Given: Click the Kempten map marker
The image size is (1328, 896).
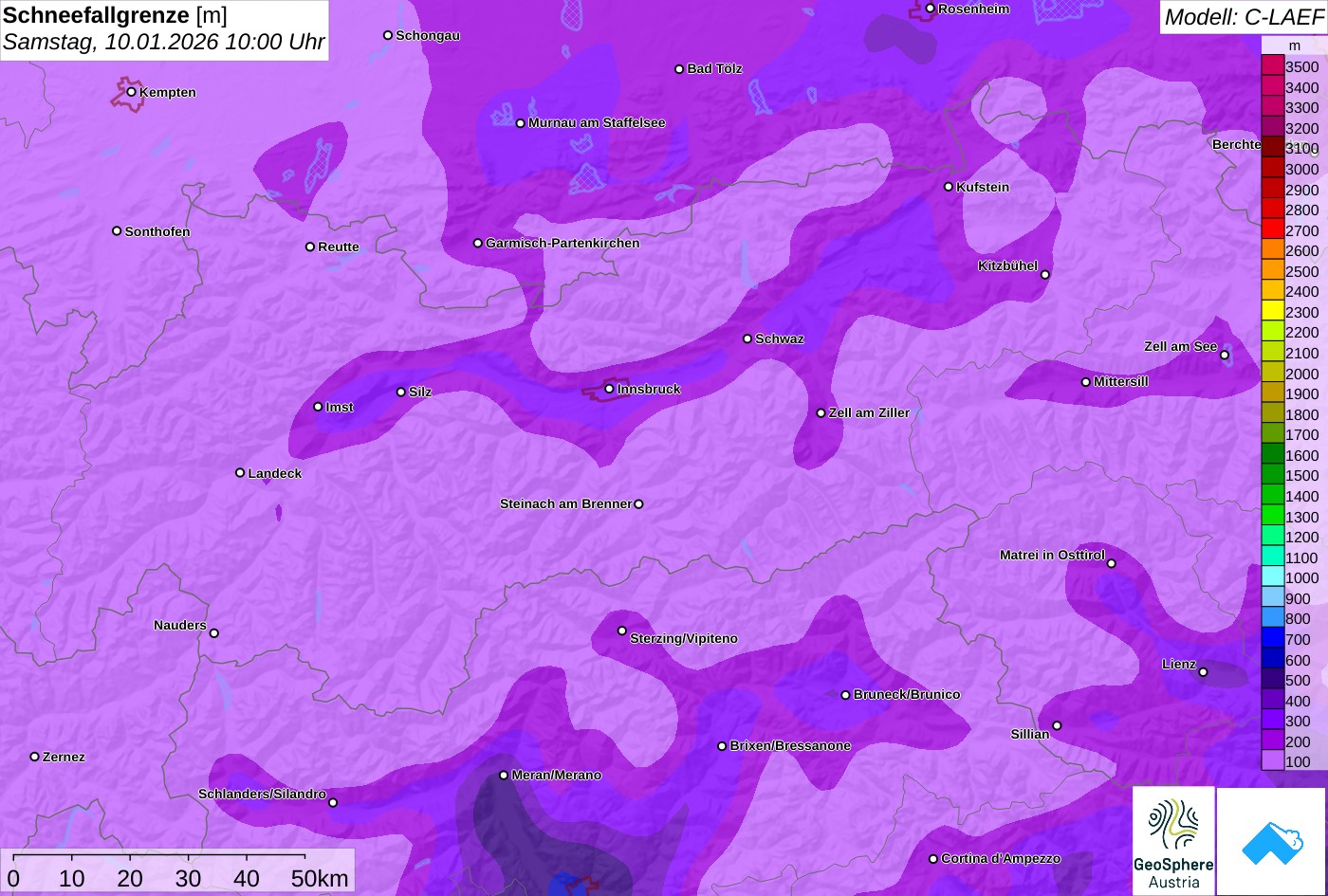Looking at the screenshot, I should 132,92.
